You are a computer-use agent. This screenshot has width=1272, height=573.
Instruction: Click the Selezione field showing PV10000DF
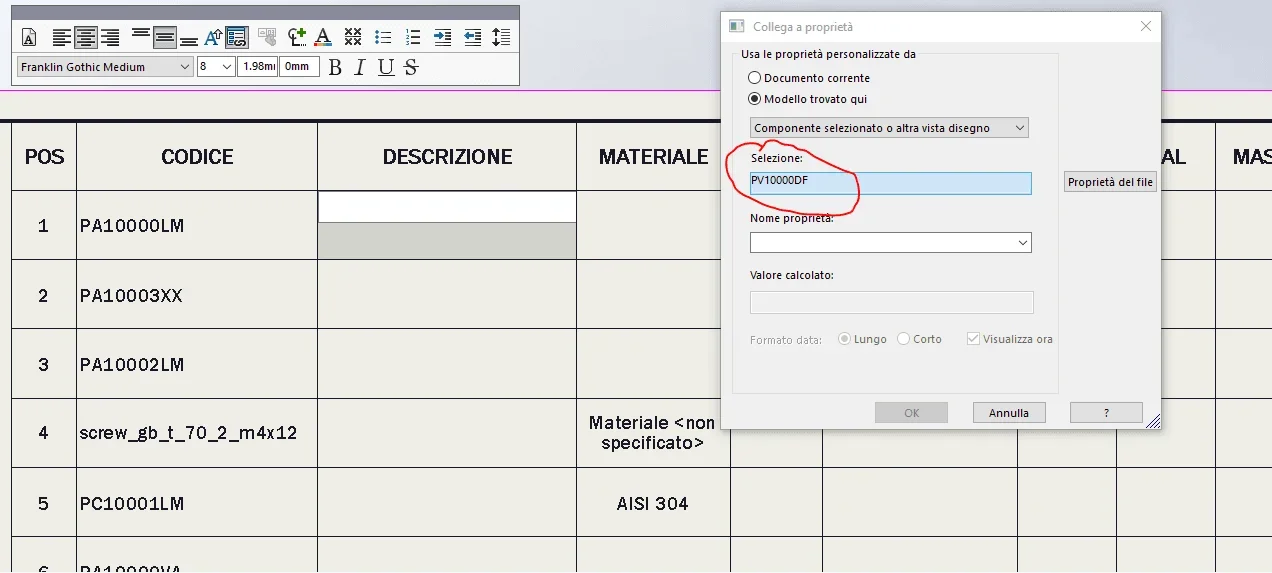pyautogui.click(x=890, y=183)
